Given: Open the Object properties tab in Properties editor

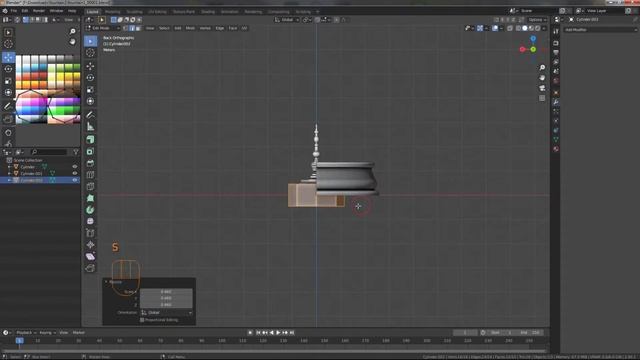Looking at the screenshot, I should coord(556,93).
